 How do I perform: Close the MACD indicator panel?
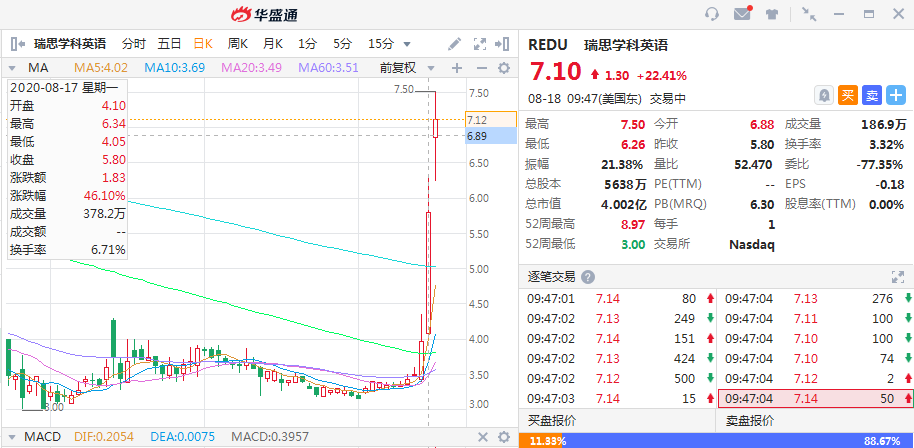[483, 437]
